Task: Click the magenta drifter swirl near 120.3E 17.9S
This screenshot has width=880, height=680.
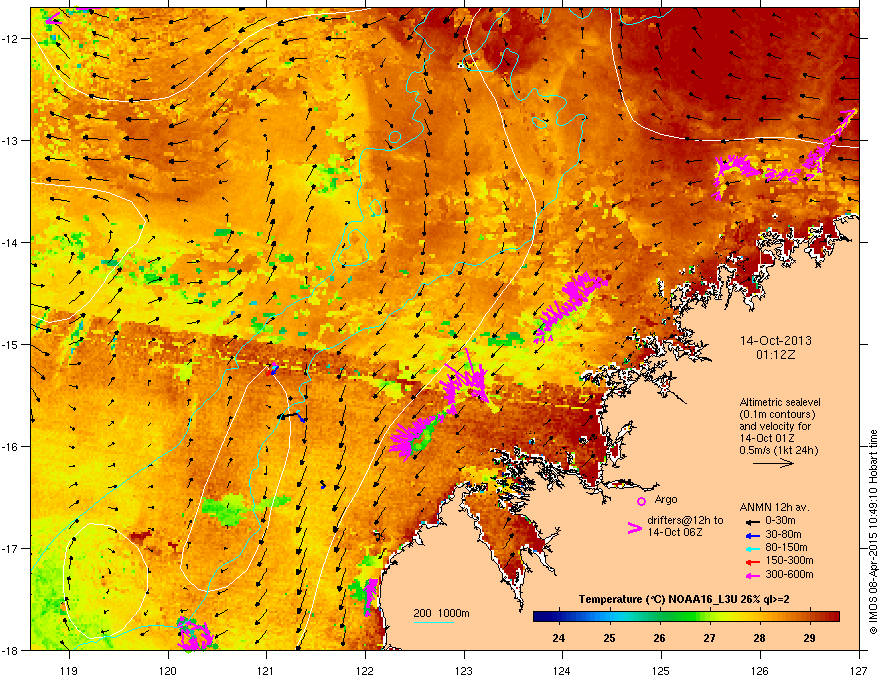Action: 194,634
